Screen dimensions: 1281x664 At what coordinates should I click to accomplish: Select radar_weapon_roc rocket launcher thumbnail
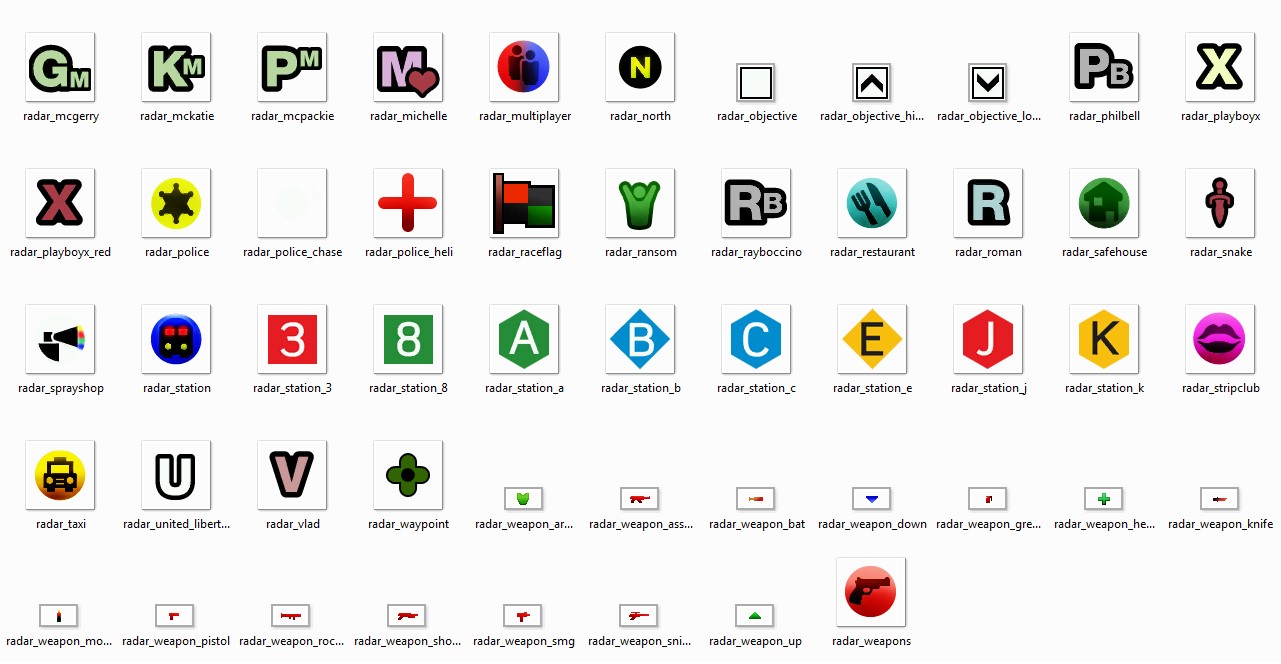click(x=291, y=615)
